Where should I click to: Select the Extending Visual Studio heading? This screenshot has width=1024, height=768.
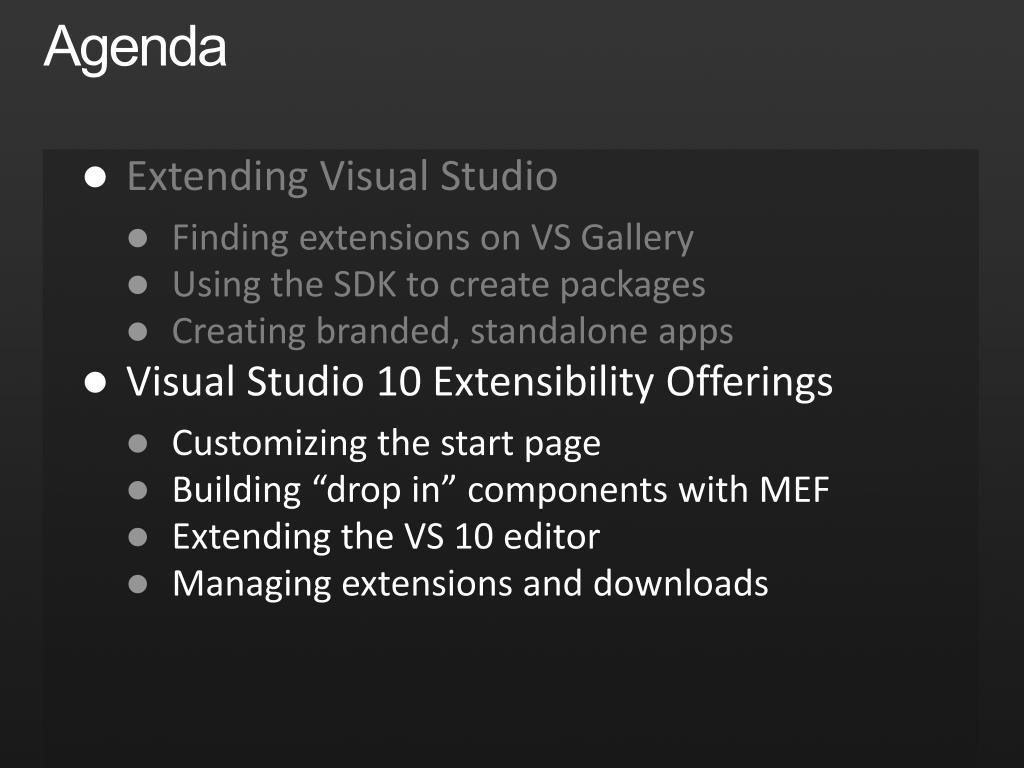[342, 177]
